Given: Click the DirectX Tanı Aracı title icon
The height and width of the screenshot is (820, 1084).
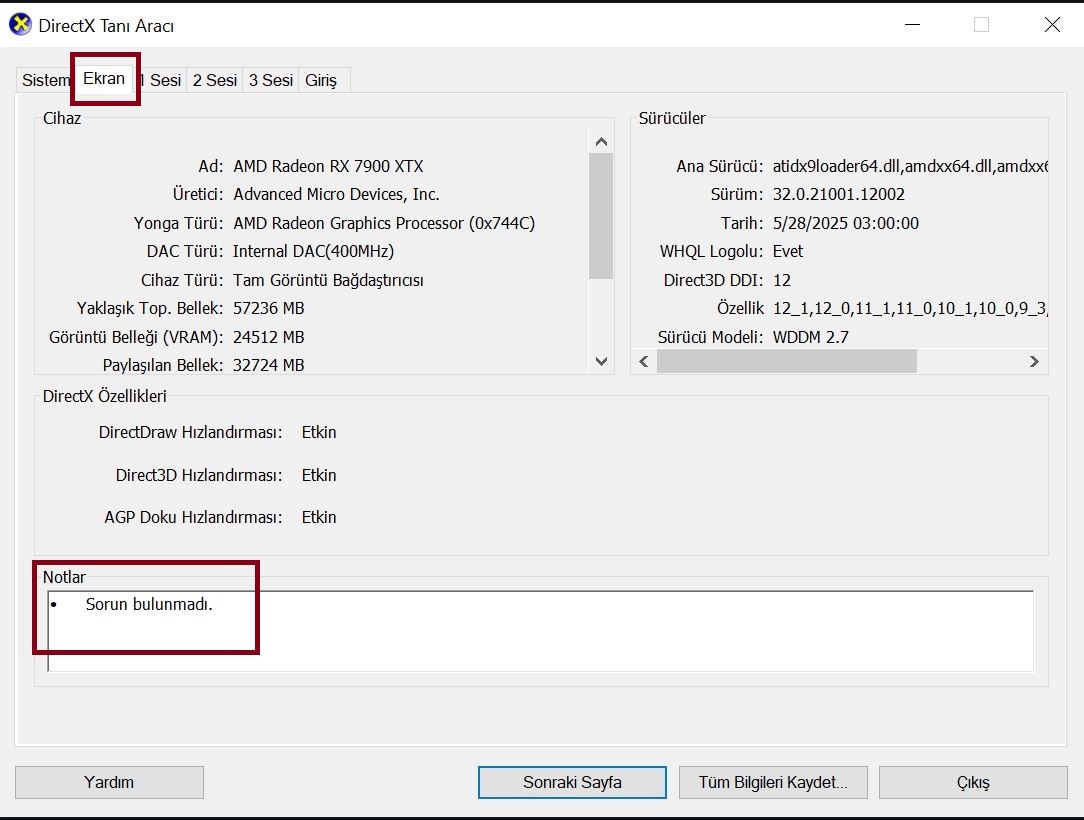Looking at the screenshot, I should click(20, 25).
